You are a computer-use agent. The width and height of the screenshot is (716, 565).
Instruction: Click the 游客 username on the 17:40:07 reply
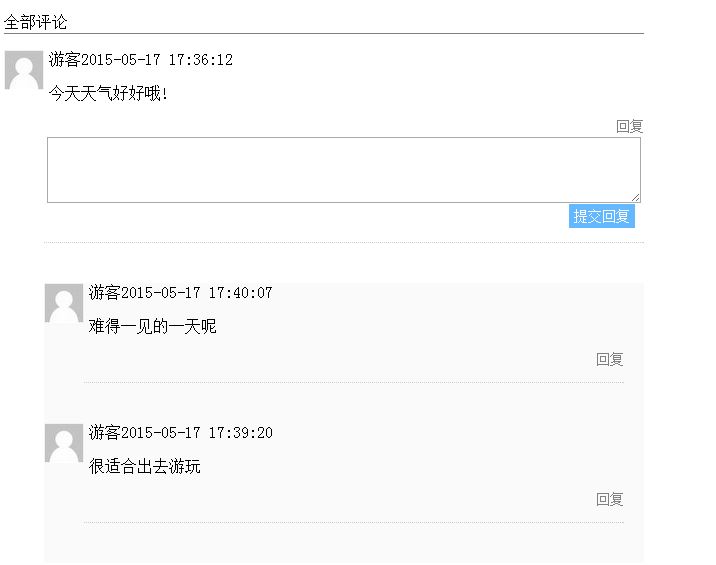pos(105,293)
